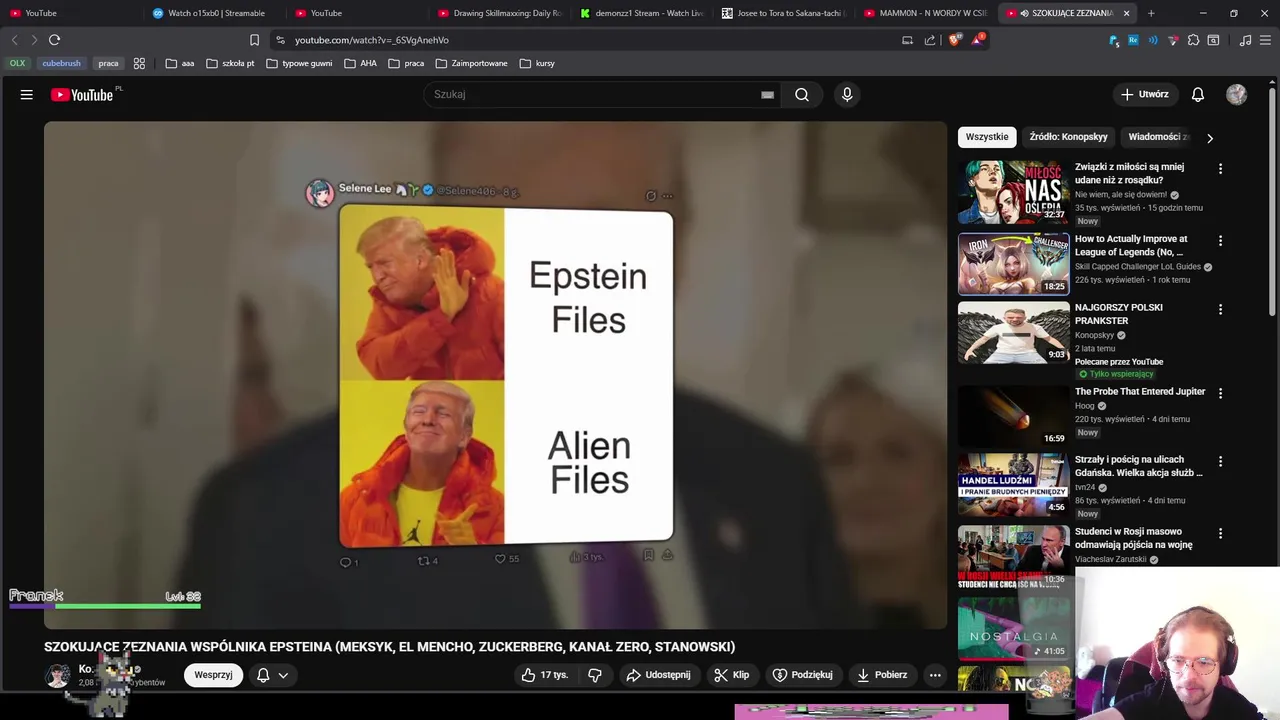Open the 'typowe guwni' bookmark folder

299,63
